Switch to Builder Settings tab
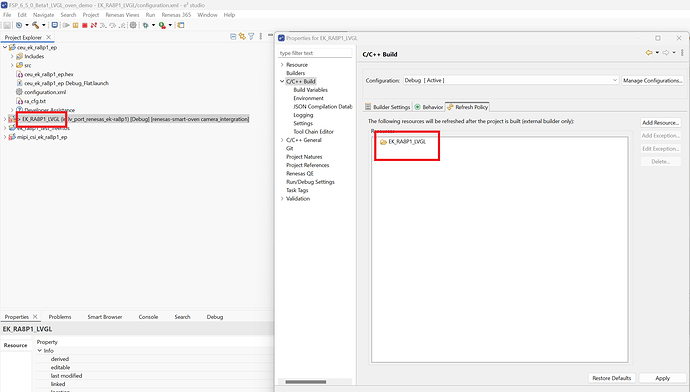 (387, 107)
